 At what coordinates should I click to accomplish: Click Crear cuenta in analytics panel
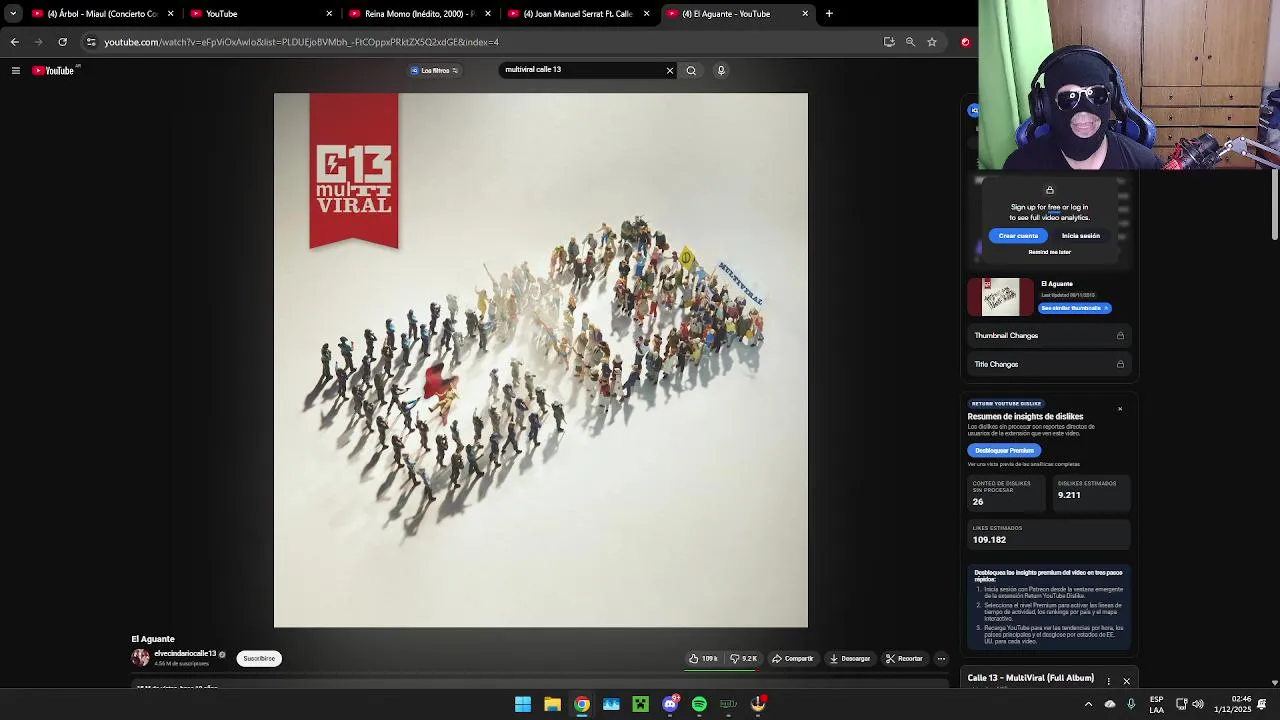click(x=1018, y=235)
